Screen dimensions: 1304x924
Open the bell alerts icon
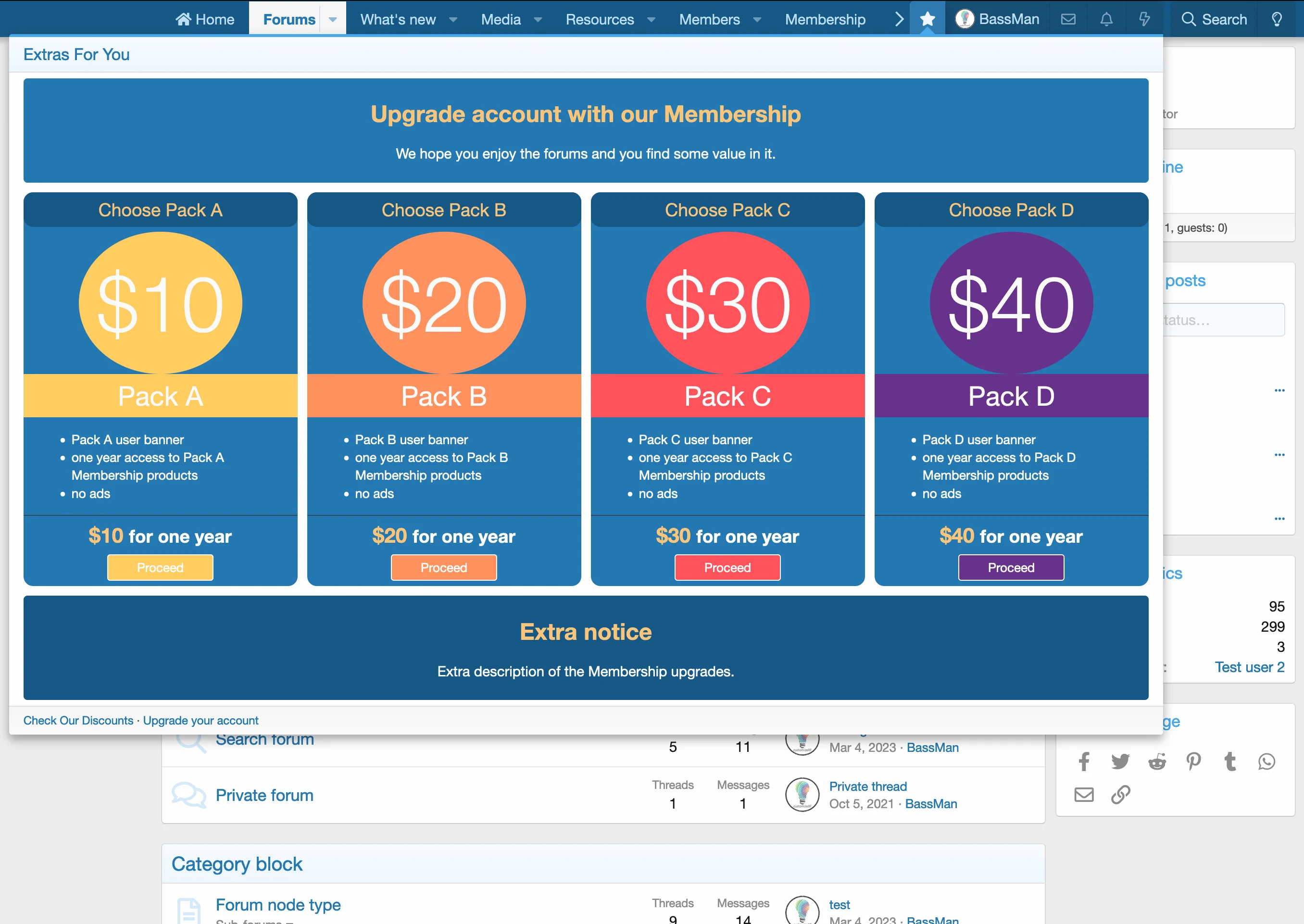point(1106,19)
